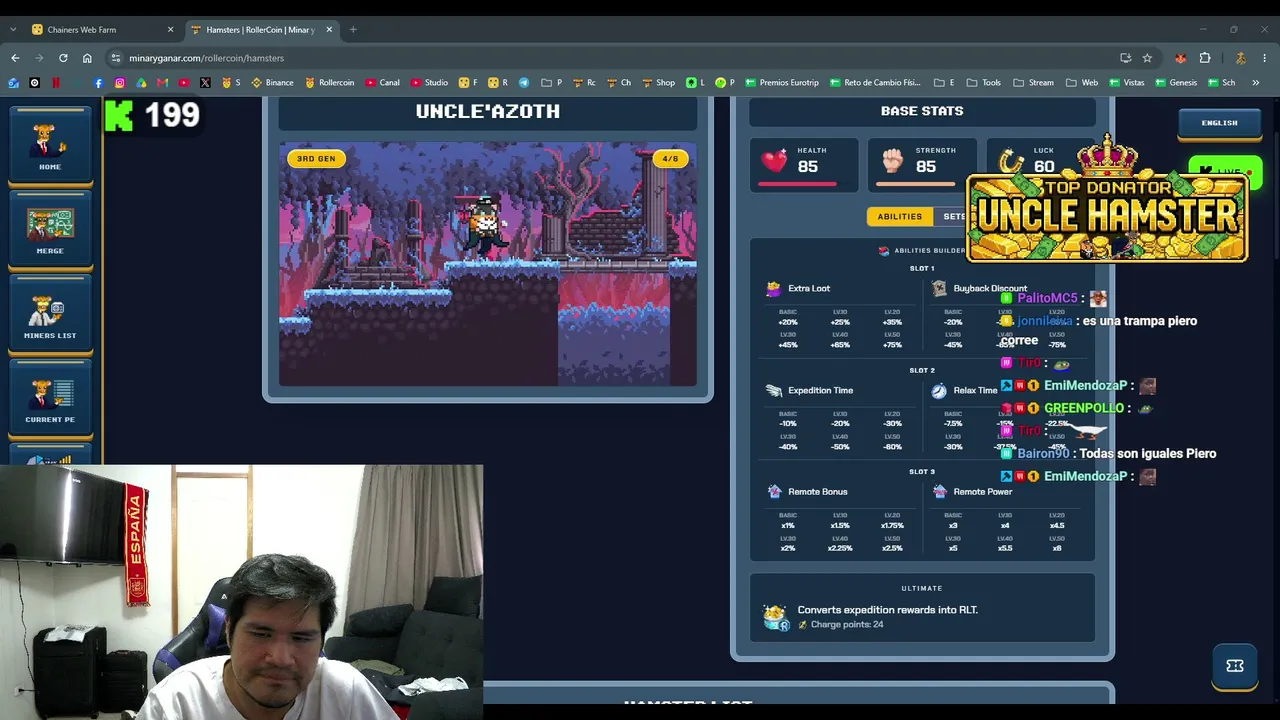Viewport: 1280px width, 720px height.
Task: Expand the Ch bookmark folder
Action: 619,83
